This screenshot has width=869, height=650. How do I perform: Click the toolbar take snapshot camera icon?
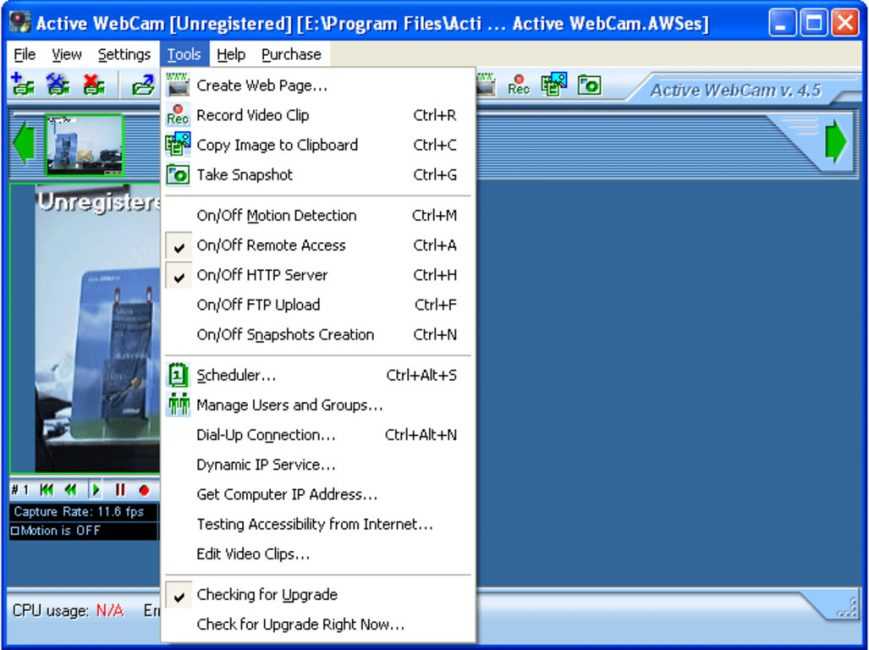589,86
